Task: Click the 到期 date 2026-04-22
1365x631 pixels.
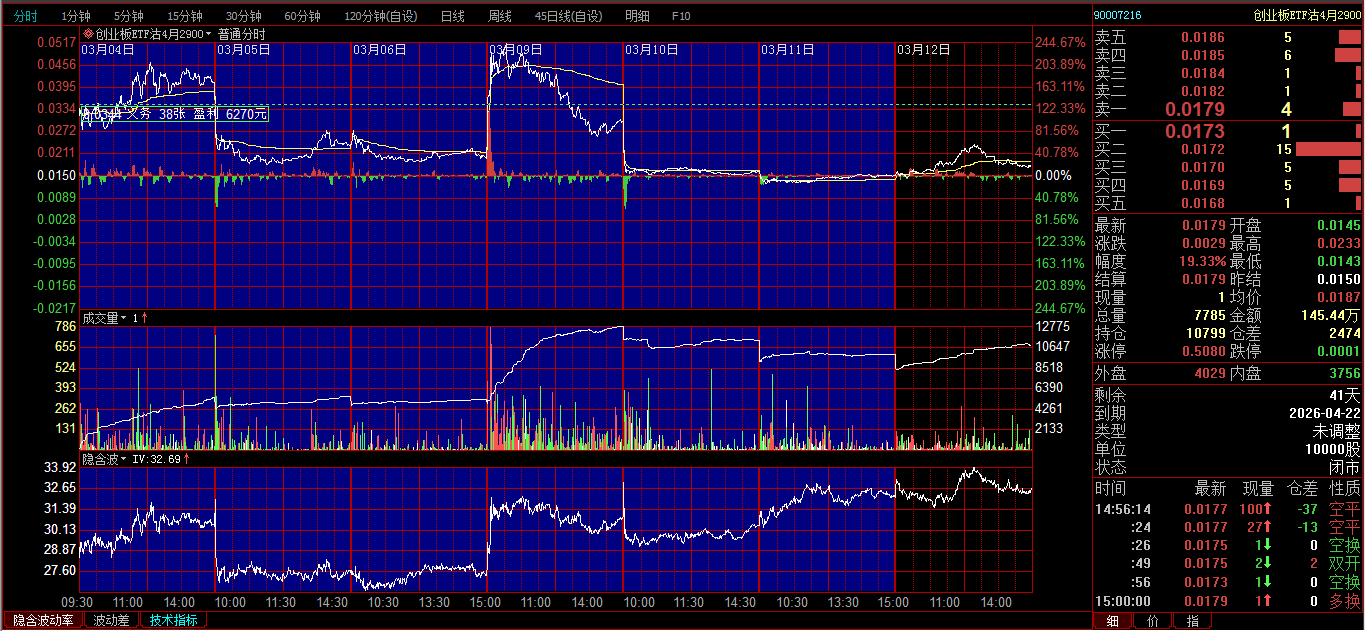Action: [1325, 413]
